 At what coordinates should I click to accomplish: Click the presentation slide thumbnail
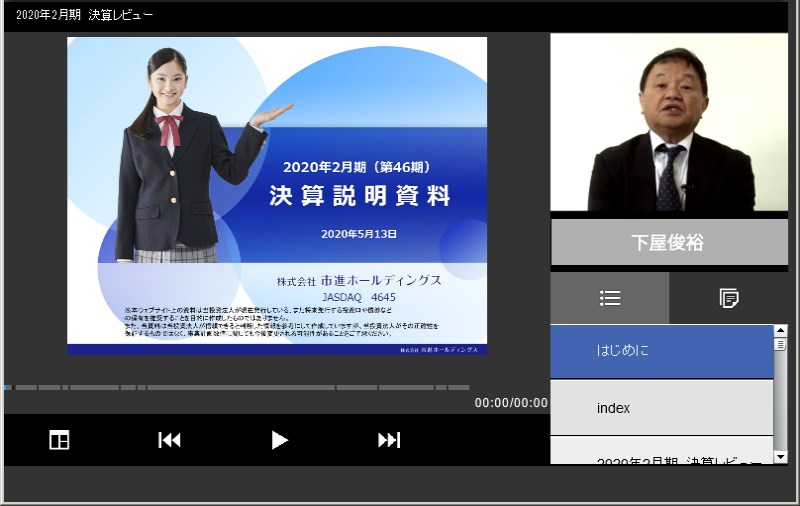[277, 195]
